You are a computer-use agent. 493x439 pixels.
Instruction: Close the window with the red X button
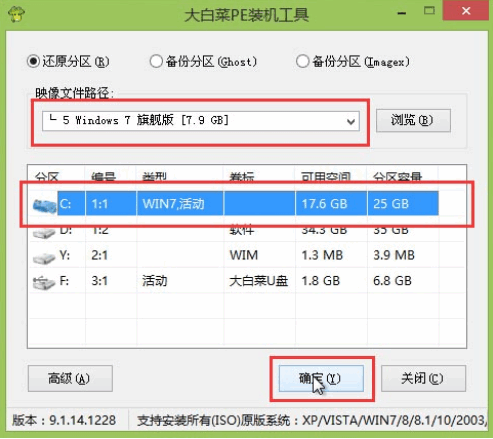click(x=466, y=11)
